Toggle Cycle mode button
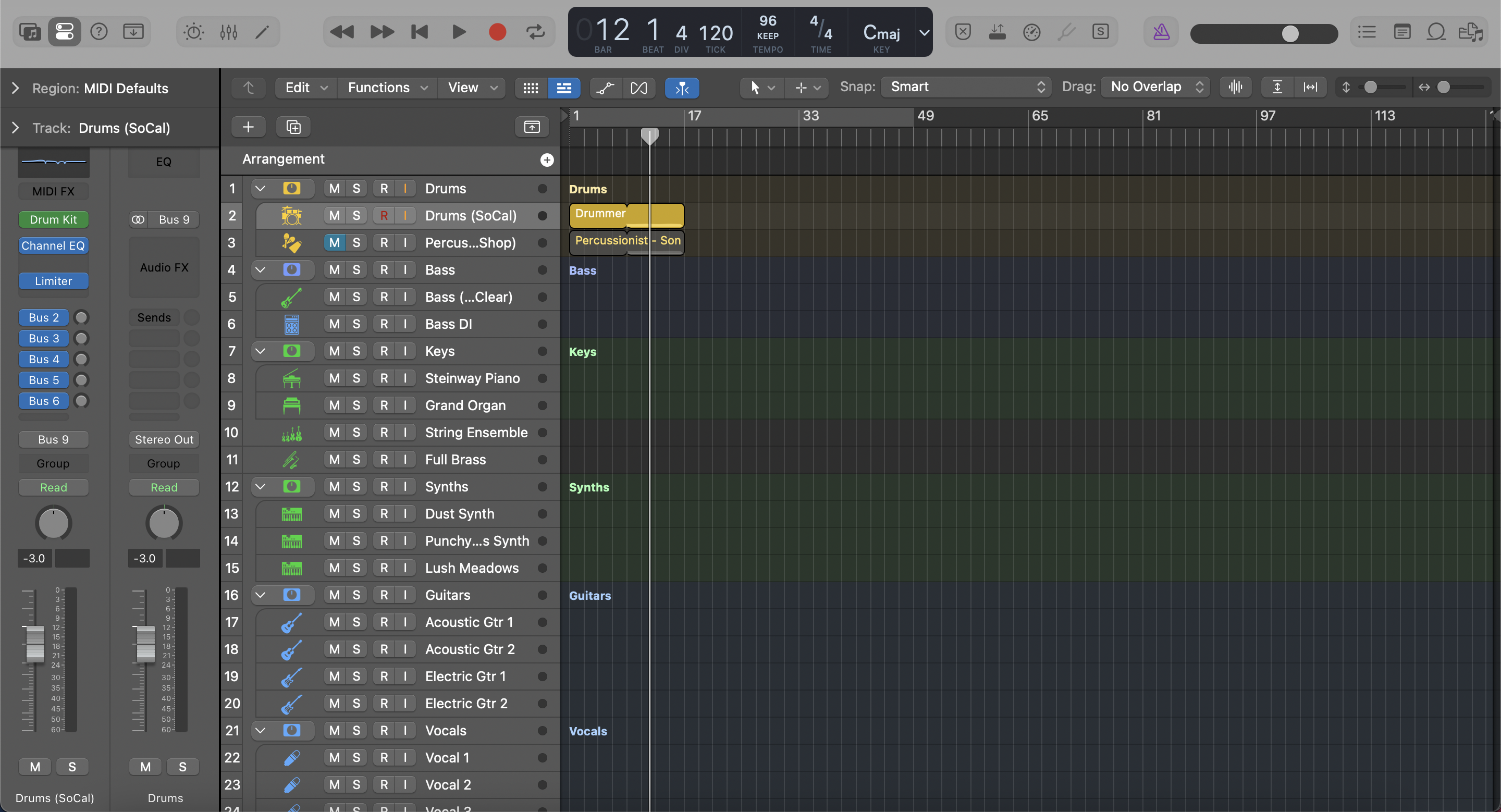The height and width of the screenshot is (812, 1501). coord(535,32)
